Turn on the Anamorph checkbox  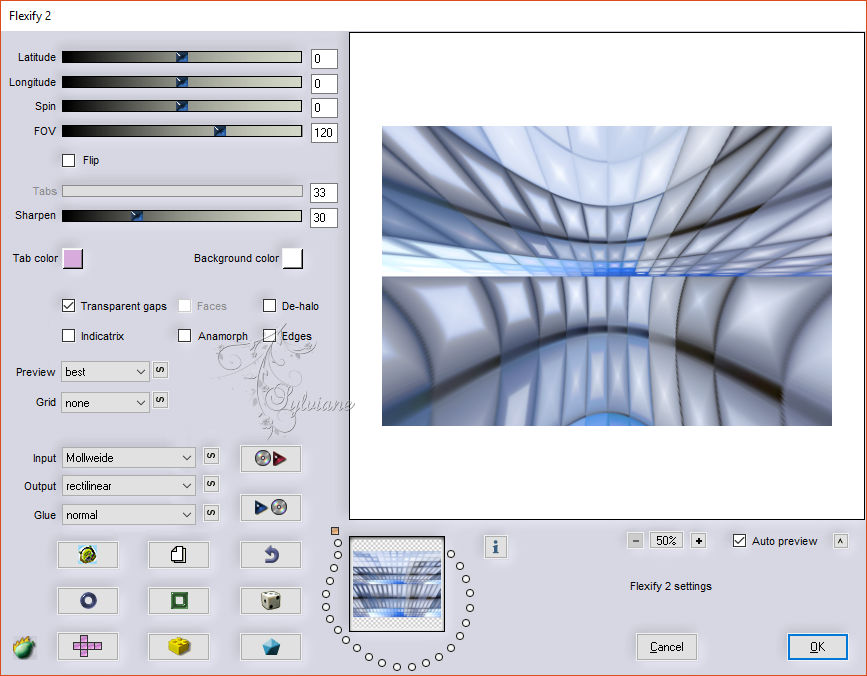click(x=185, y=336)
